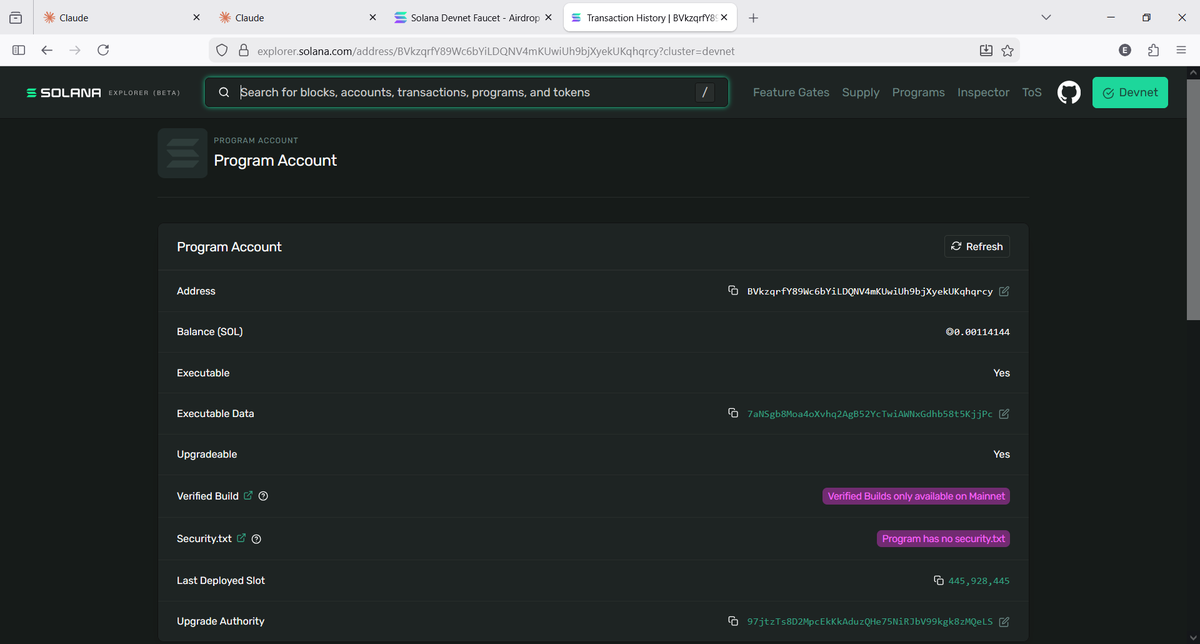This screenshot has width=1200, height=644.
Task: Open the Firefox View icon before the tabs
Action: tap(17, 18)
